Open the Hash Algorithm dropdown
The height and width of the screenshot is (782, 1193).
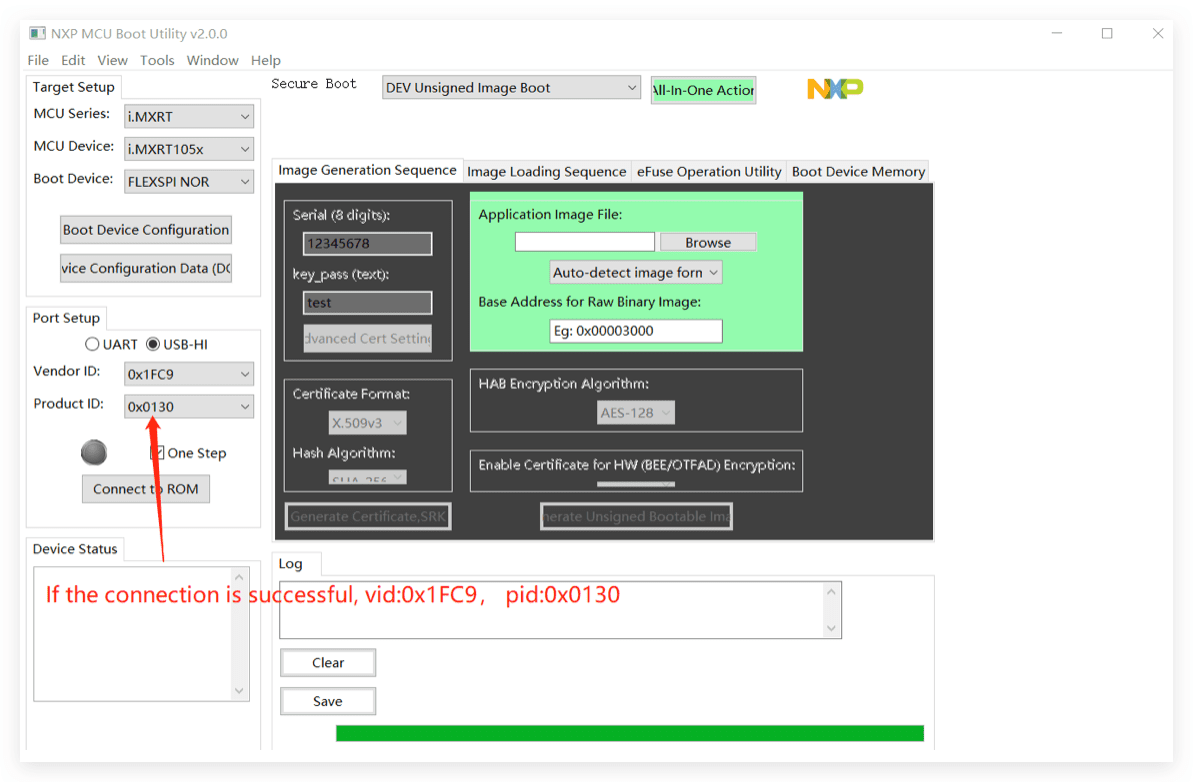367,478
